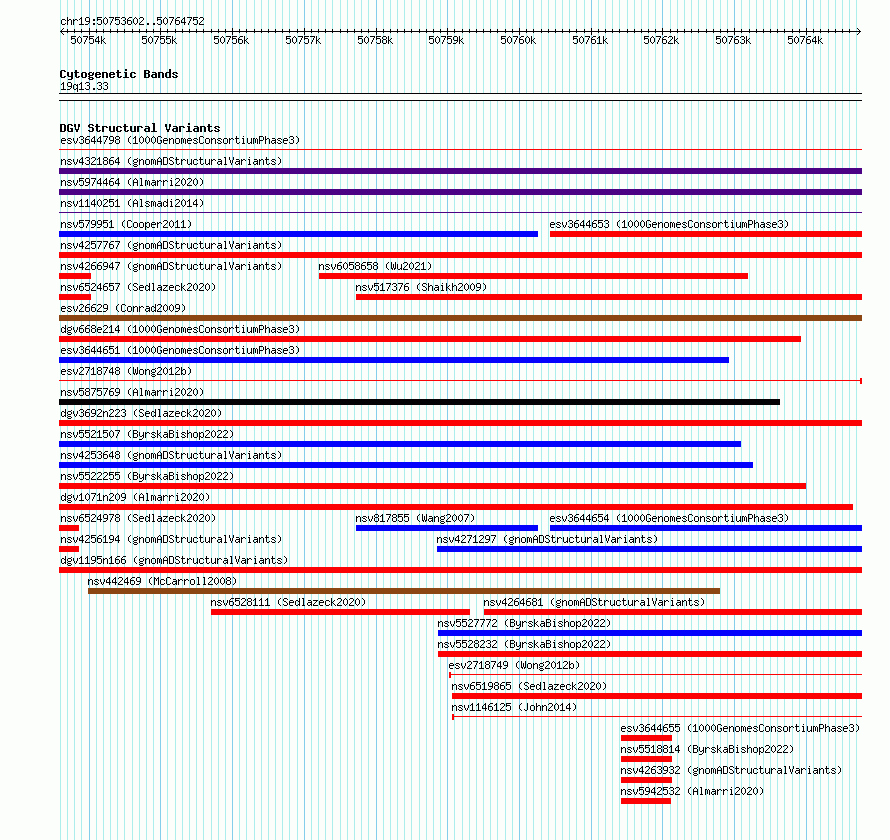Image resolution: width=890 pixels, height=840 pixels.
Task: Click nsv579951 (Cooper2011) label
Action: point(126,224)
